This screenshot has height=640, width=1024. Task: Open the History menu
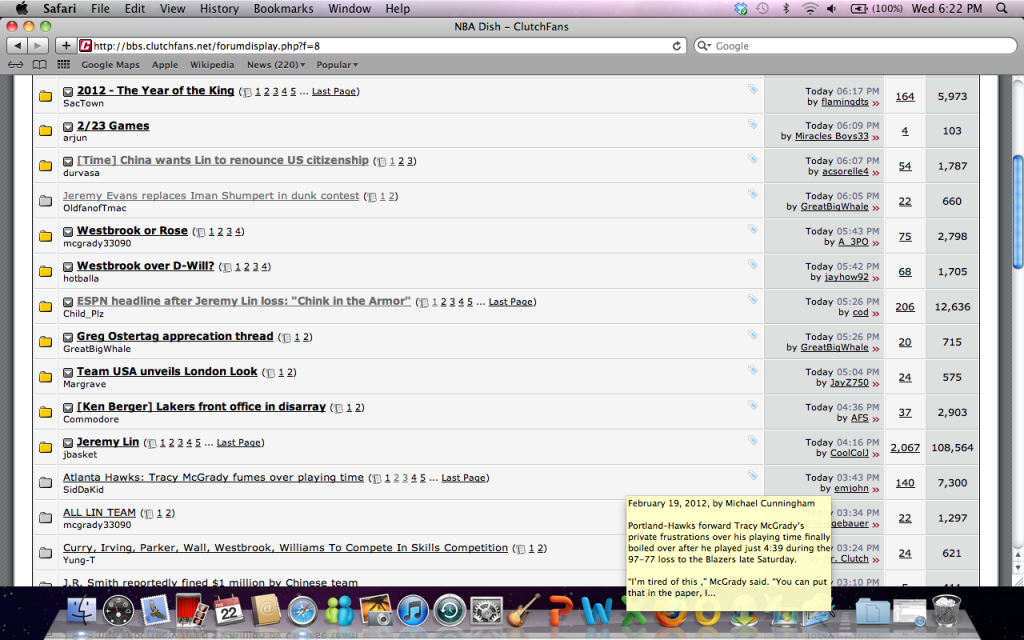[x=219, y=8]
